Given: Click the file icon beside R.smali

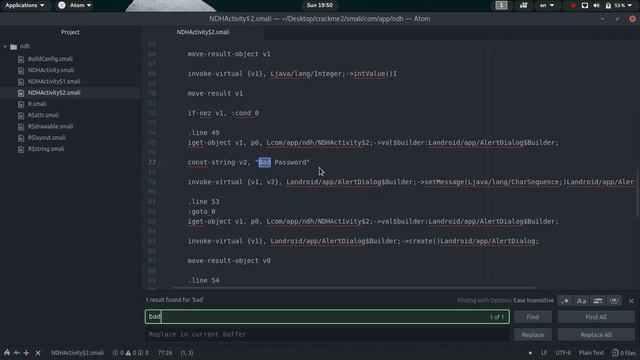Looking at the screenshot, I should pyautogui.click(x=21, y=104).
